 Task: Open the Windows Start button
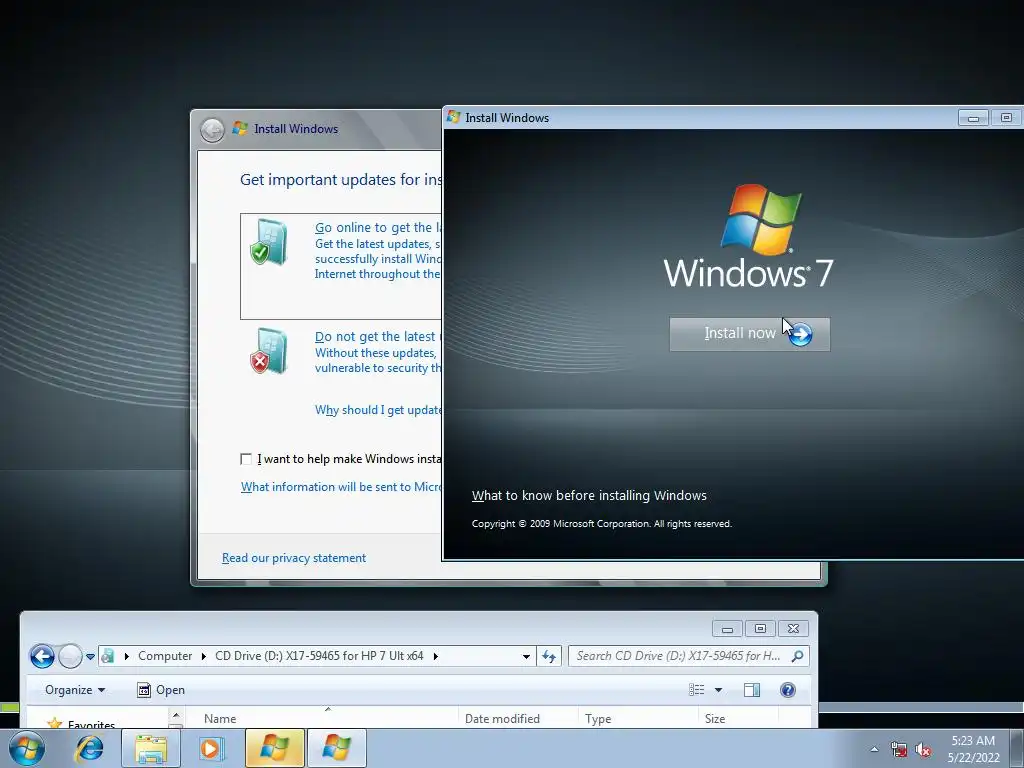tap(27, 748)
